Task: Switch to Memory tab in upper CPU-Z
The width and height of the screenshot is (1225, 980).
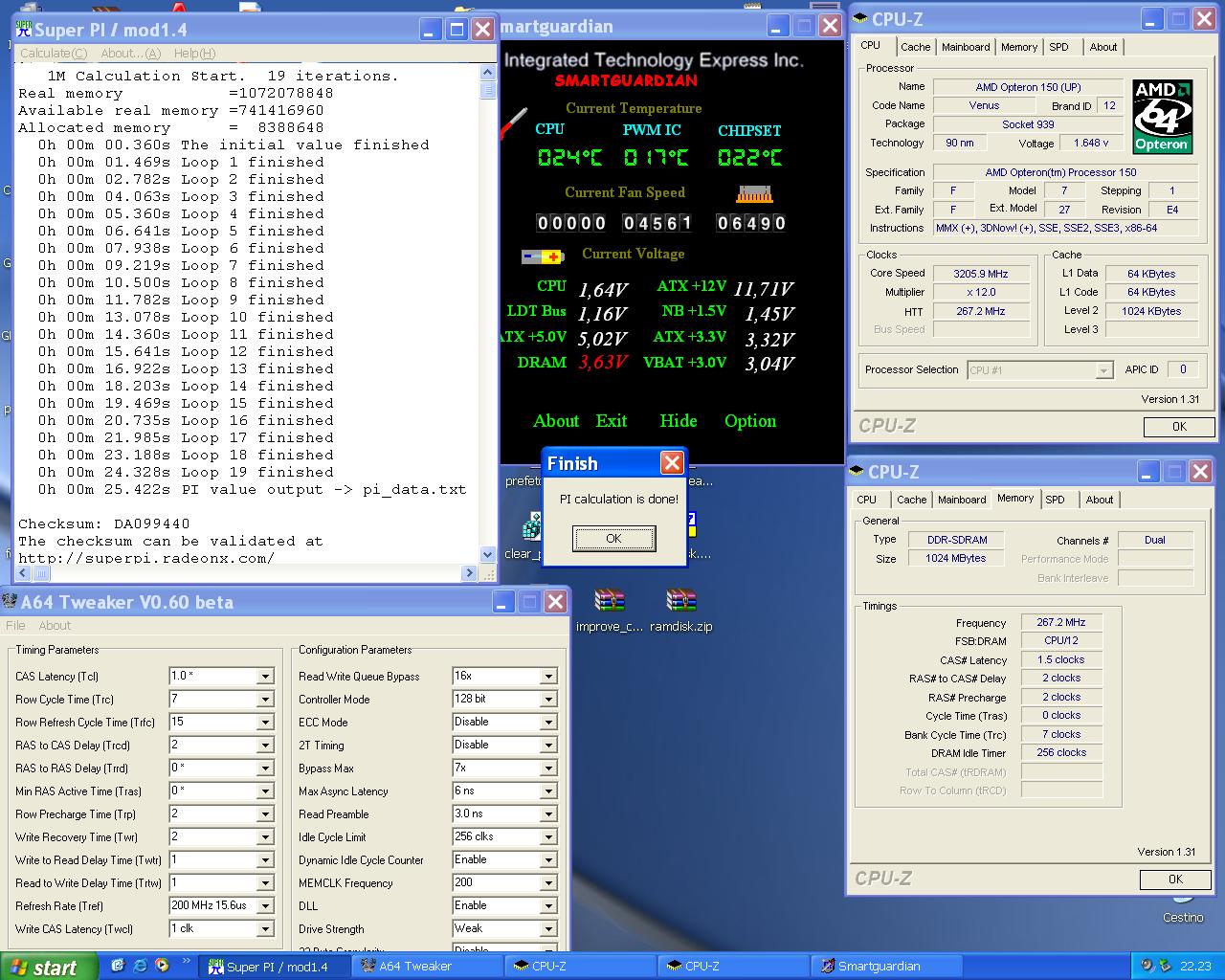Action: click(1019, 47)
